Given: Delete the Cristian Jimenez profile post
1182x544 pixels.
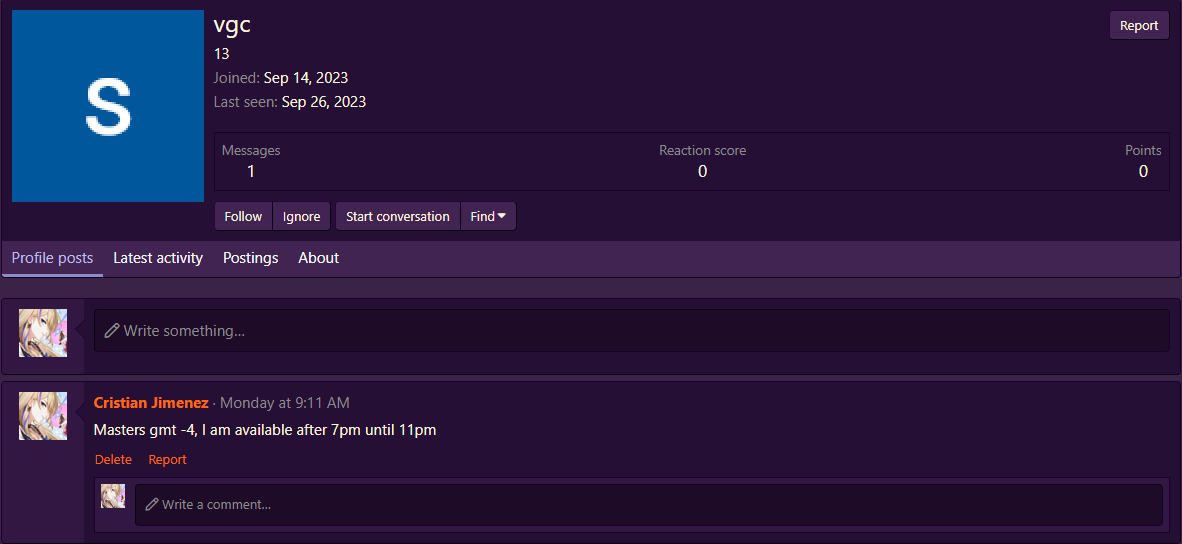Looking at the screenshot, I should click(x=113, y=460).
